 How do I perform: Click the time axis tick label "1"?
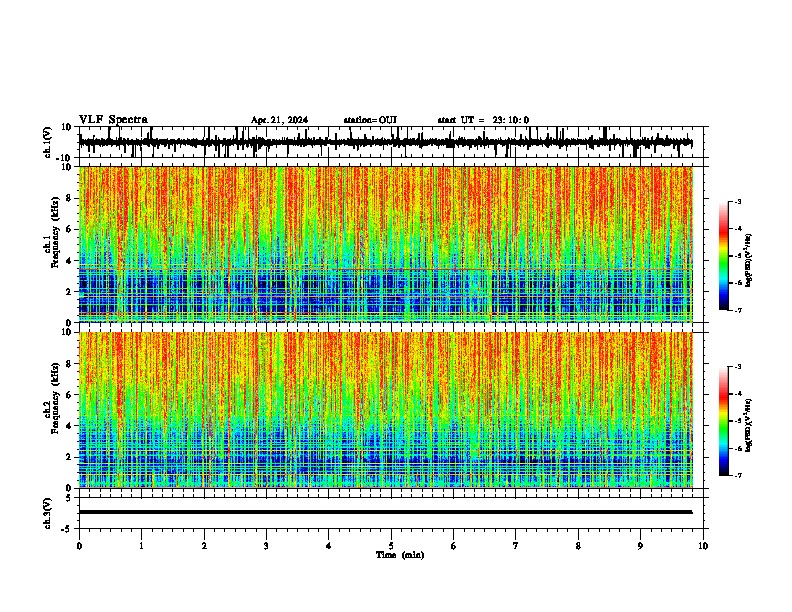(x=141, y=546)
